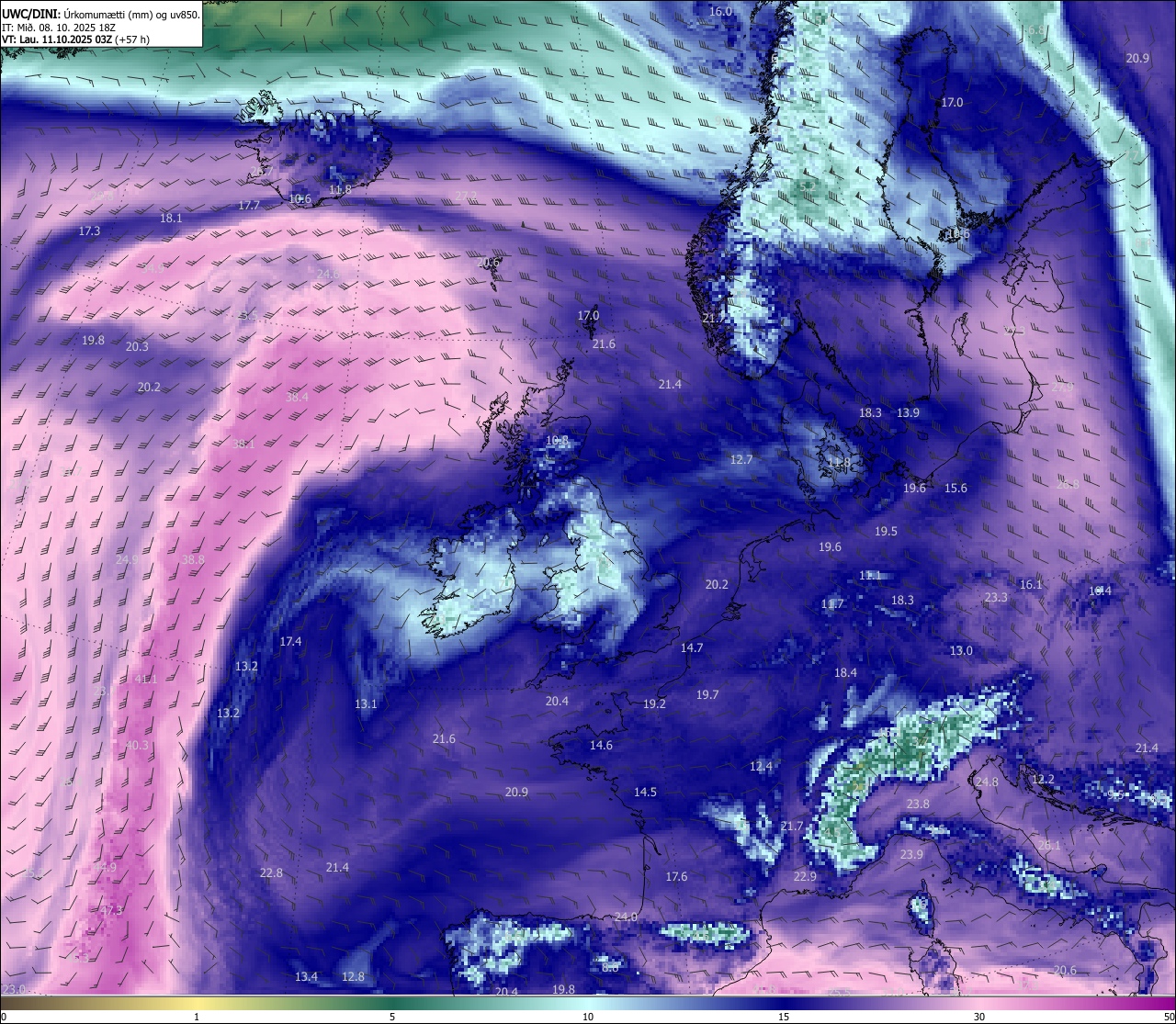Click the 12.2 value on the Croatian coast
Viewport: 1176px width, 1024px height.
[1043, 779]
